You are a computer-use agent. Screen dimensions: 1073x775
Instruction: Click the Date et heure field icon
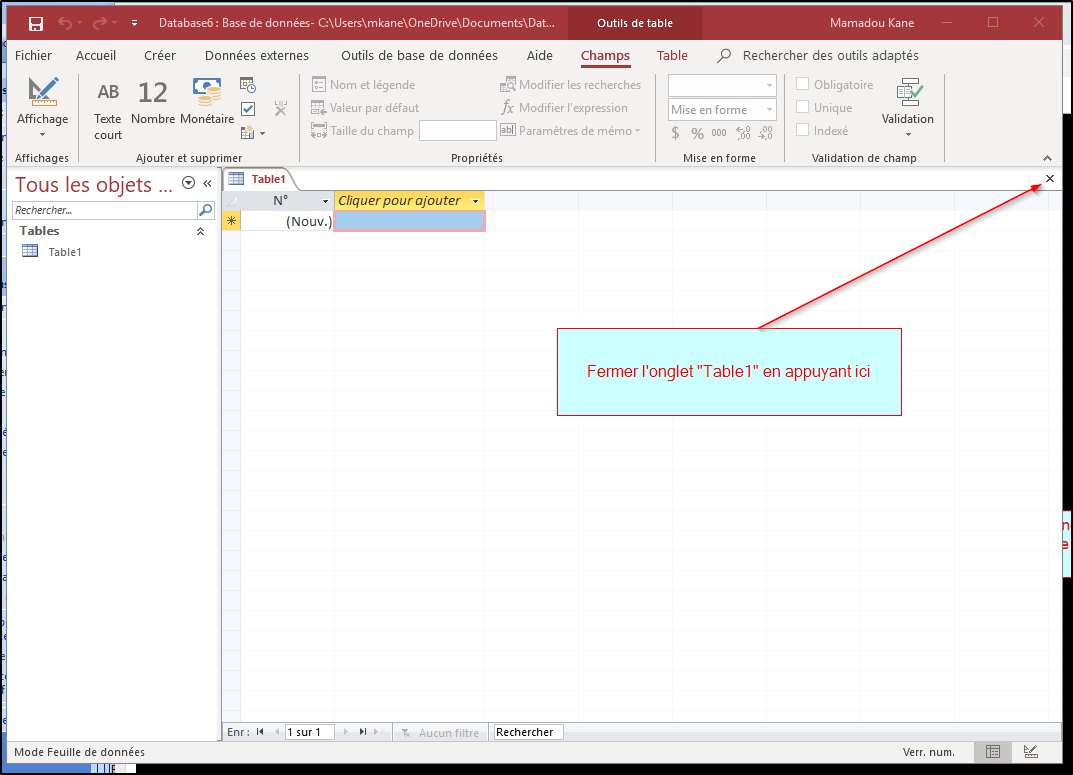(x=248, y=86)
